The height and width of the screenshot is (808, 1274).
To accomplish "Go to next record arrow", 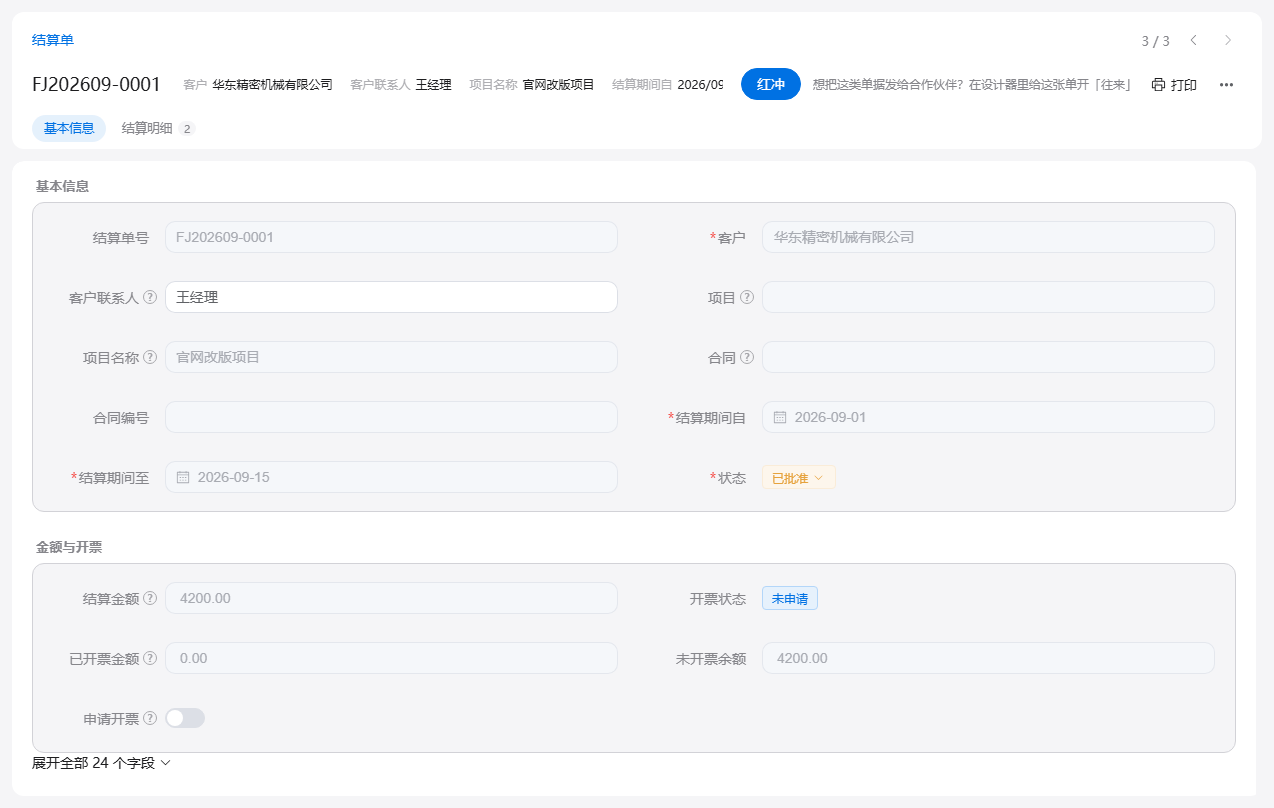I will (1228, 40).
